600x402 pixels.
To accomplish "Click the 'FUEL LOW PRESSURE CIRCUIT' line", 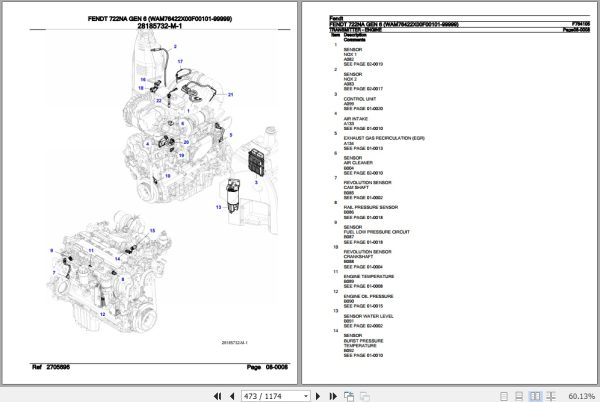I will click(377, 232).
